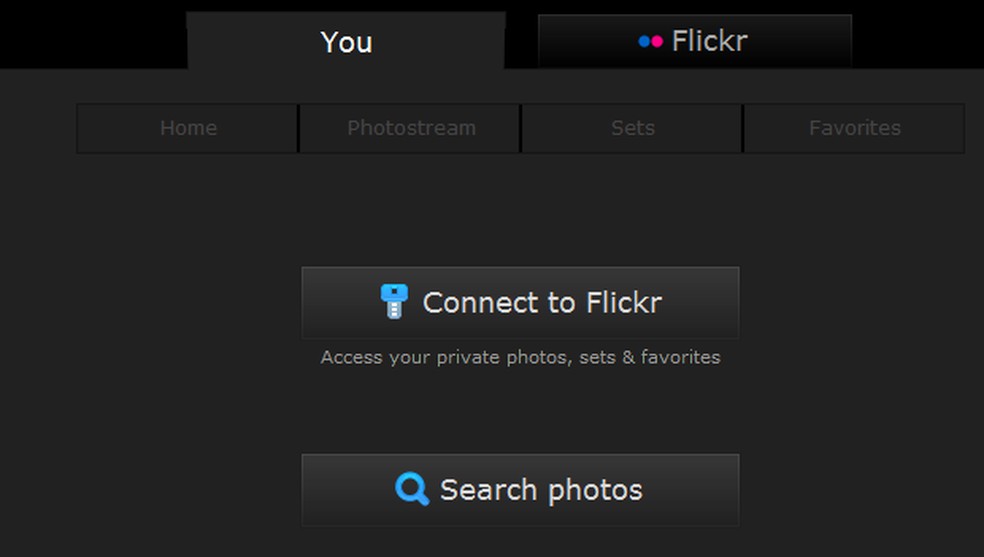Select the Sets navigation item

coord(632,128)
